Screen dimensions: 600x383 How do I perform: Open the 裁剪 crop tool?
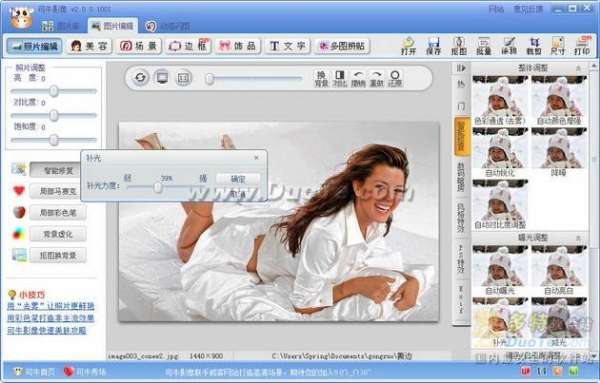pyautogui.click(x=534, y=46)
